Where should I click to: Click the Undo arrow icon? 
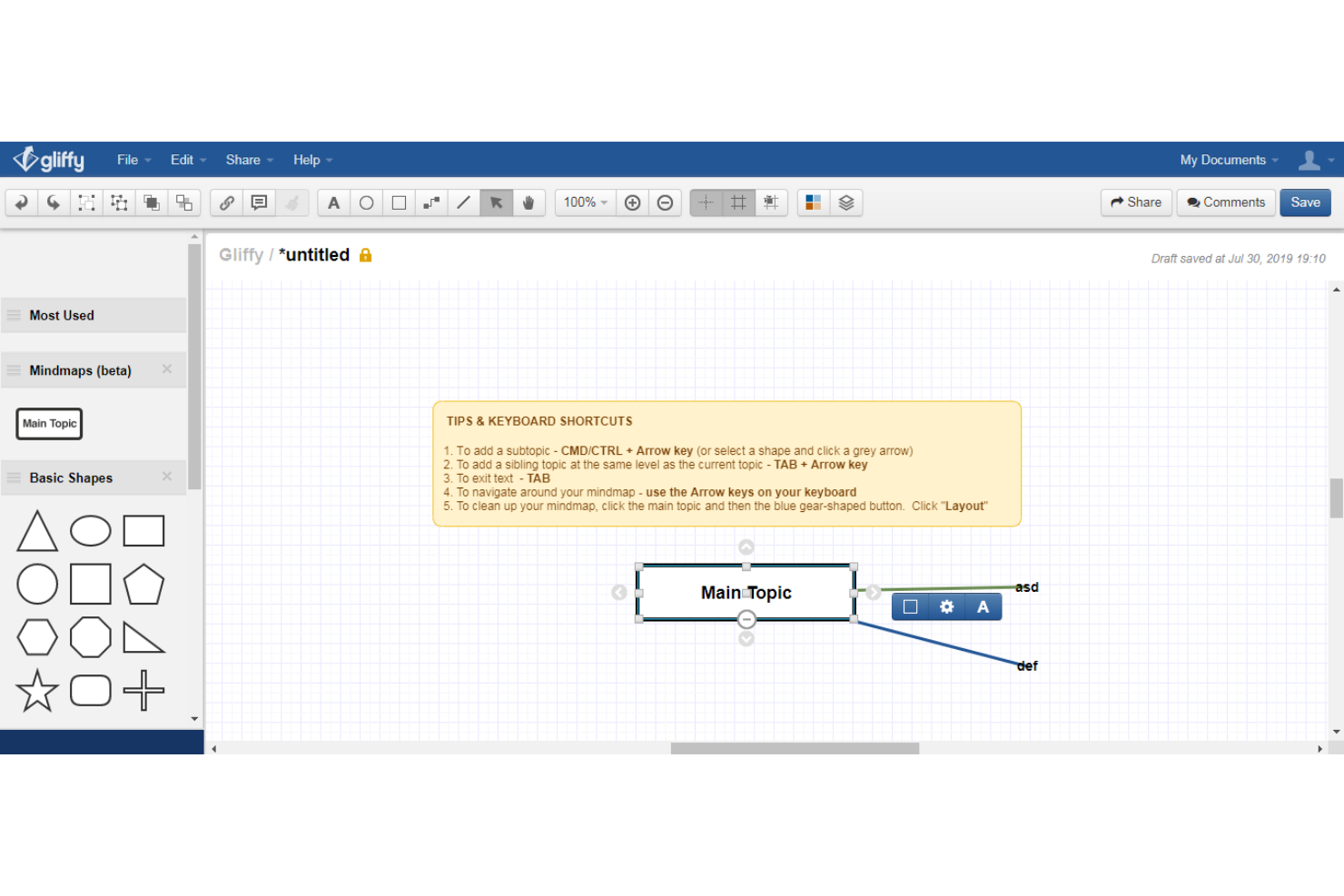(x=21, y=202)
